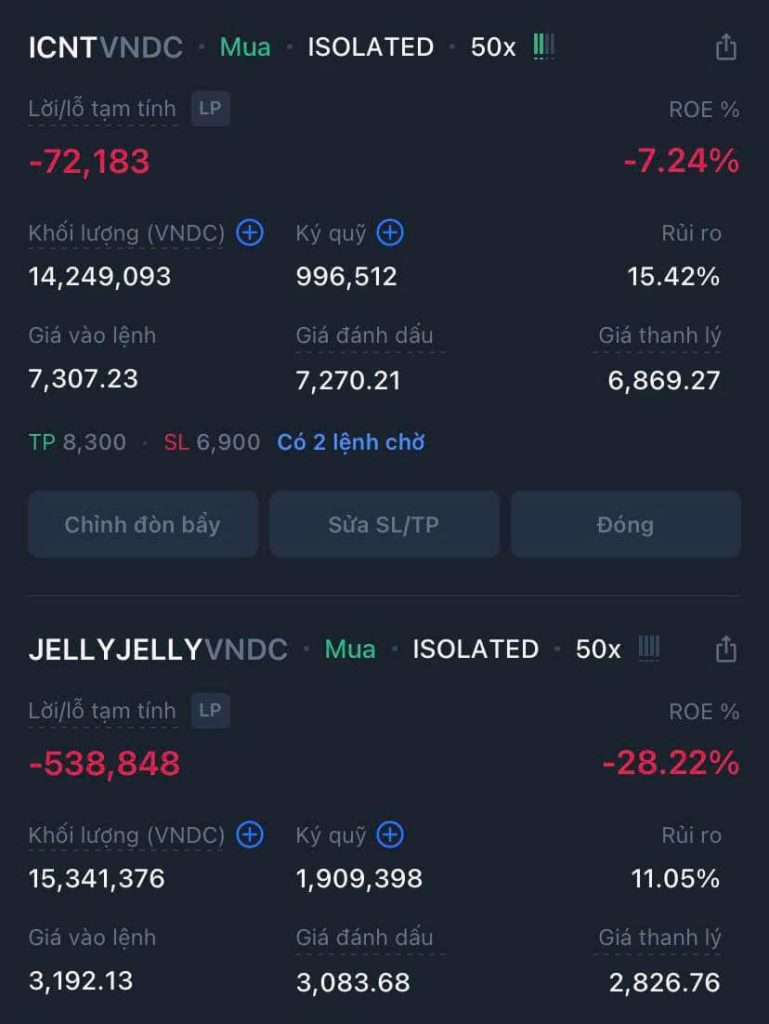The image size is (769, 1024).
Task: Add margin to JELLYJELLY position plus icon
Action: click(390, 835)
